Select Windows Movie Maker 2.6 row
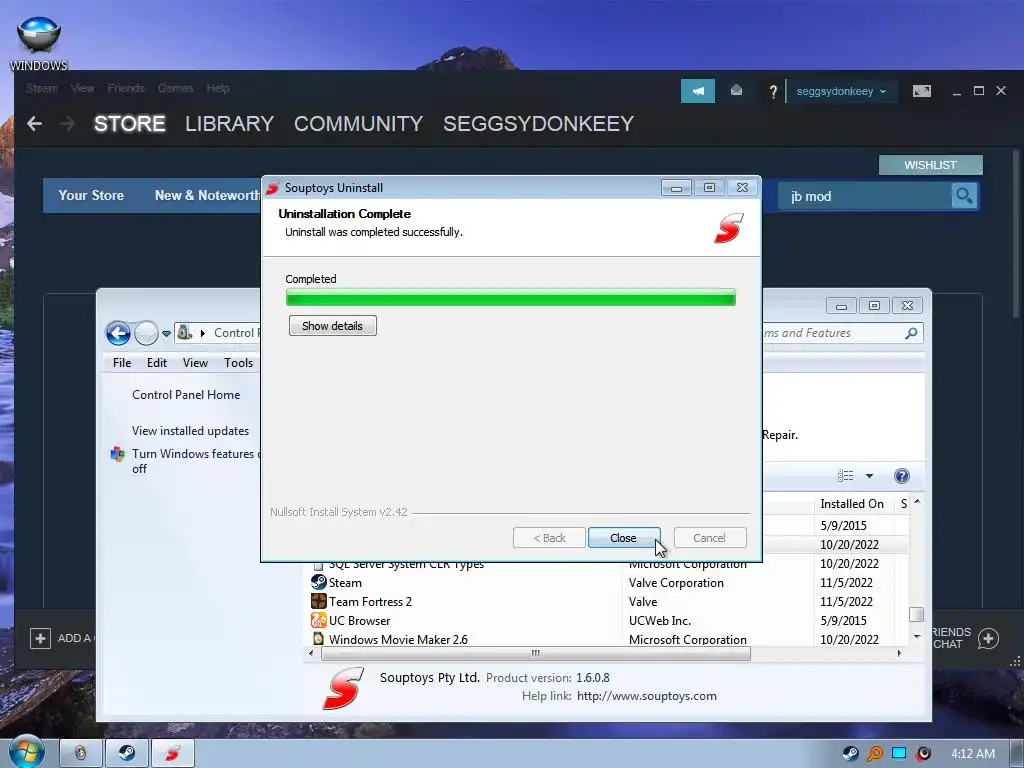Viewport: 1024px width, 768px height. pos(607,639)
